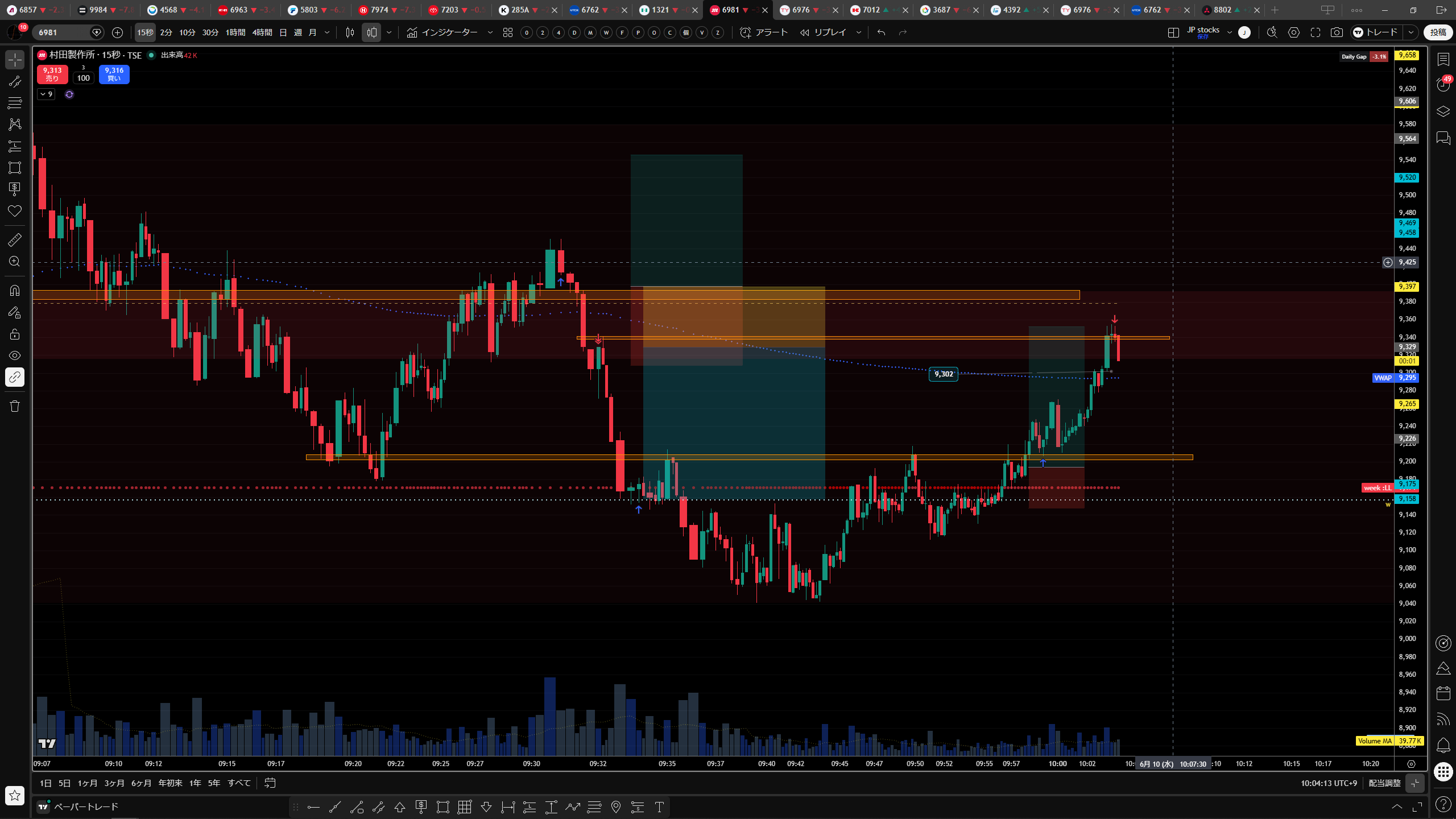Open the alerts bell in right sidebar
This screenshot has width=1456, height=819.
click(x=1443, y=745)
